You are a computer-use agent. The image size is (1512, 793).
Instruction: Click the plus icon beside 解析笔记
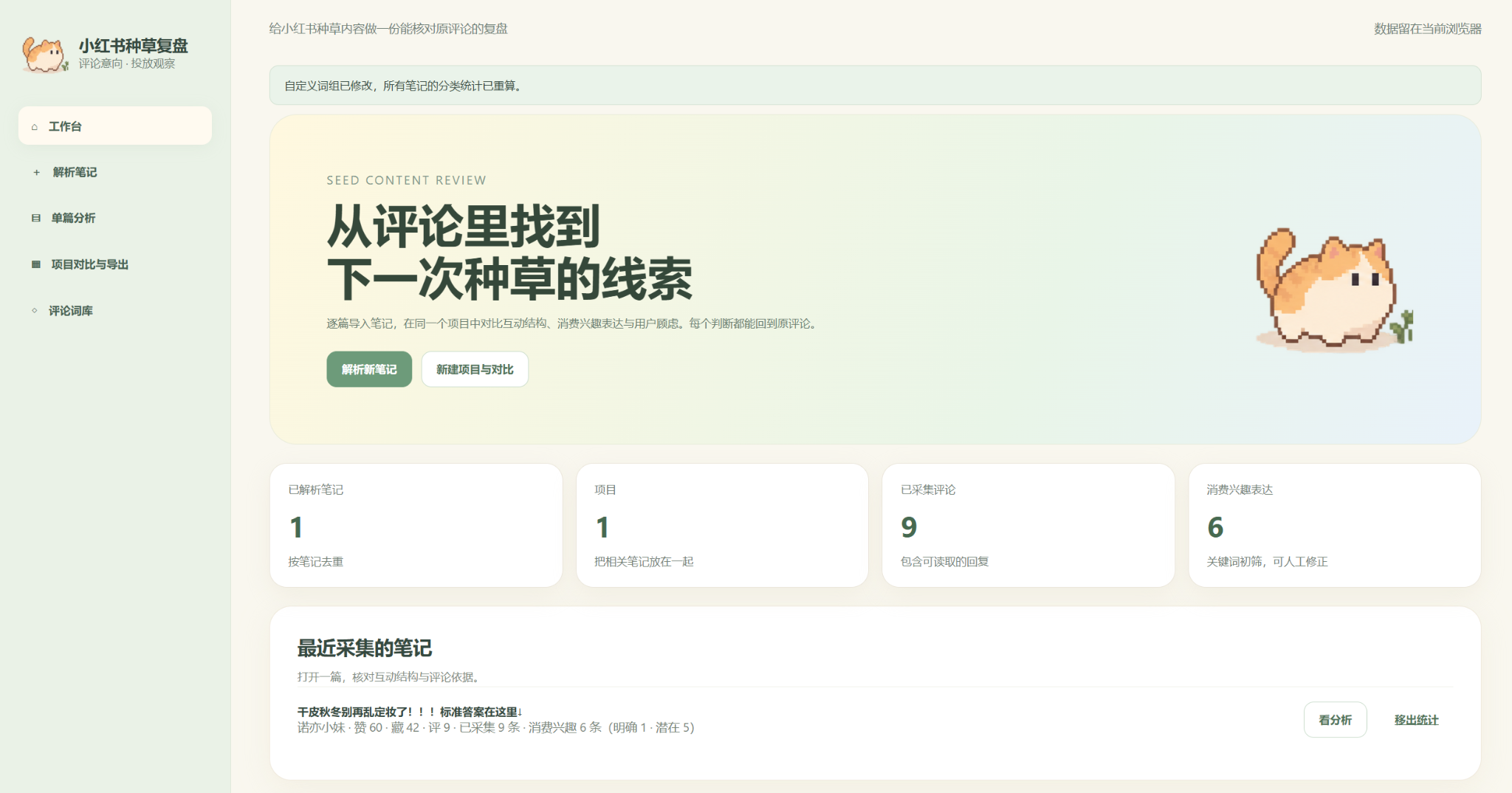[36, 173]
